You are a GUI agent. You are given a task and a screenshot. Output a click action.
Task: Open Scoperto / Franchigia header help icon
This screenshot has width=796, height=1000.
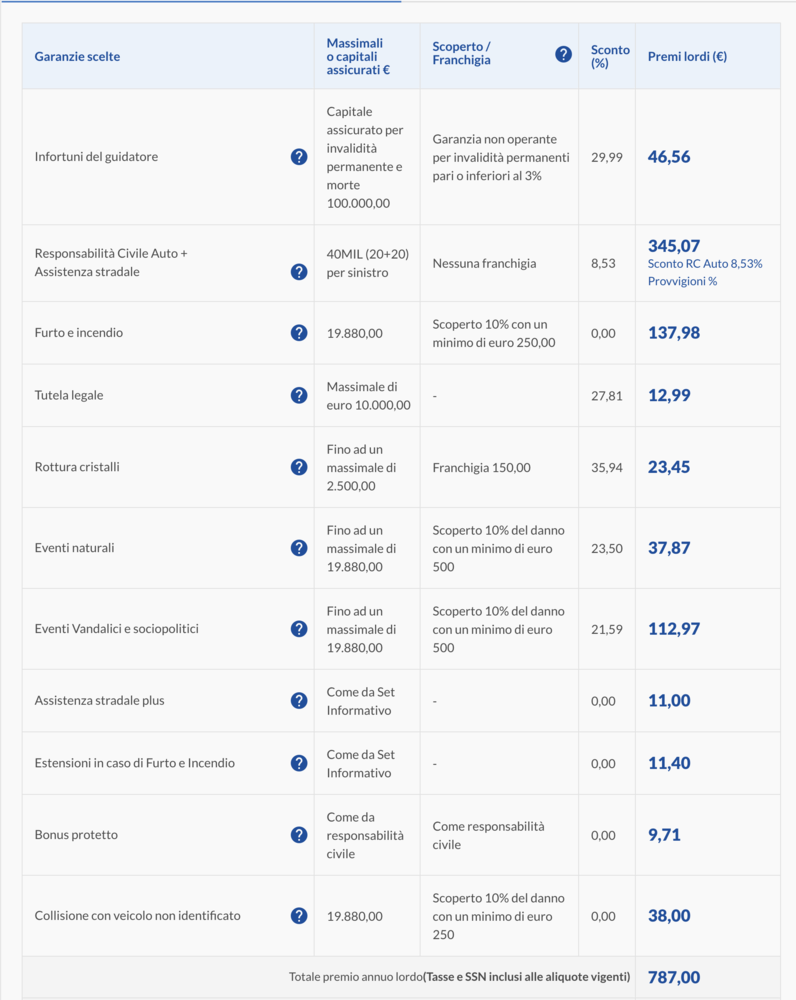pyautogui.click(x=563, y=54)
